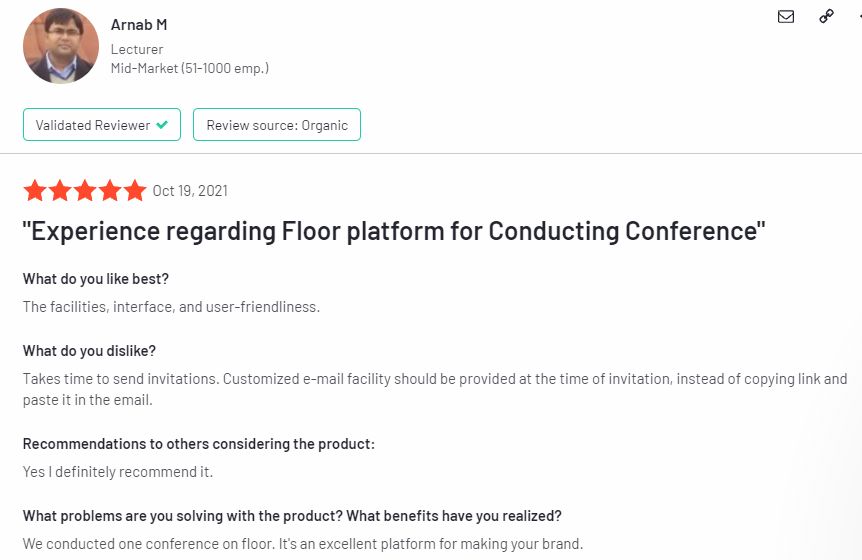This screenshot has width=862, height=560.
Task: Click the fifth rating star
Action: point(135,191)
